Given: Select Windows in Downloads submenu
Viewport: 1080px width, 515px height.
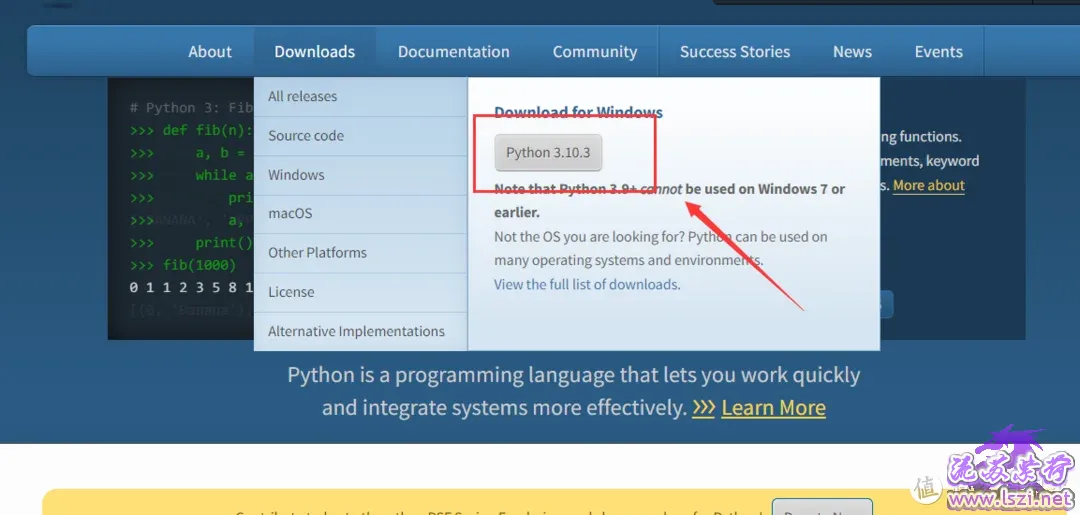Looking at the screenshot, I should coord(361,175).
